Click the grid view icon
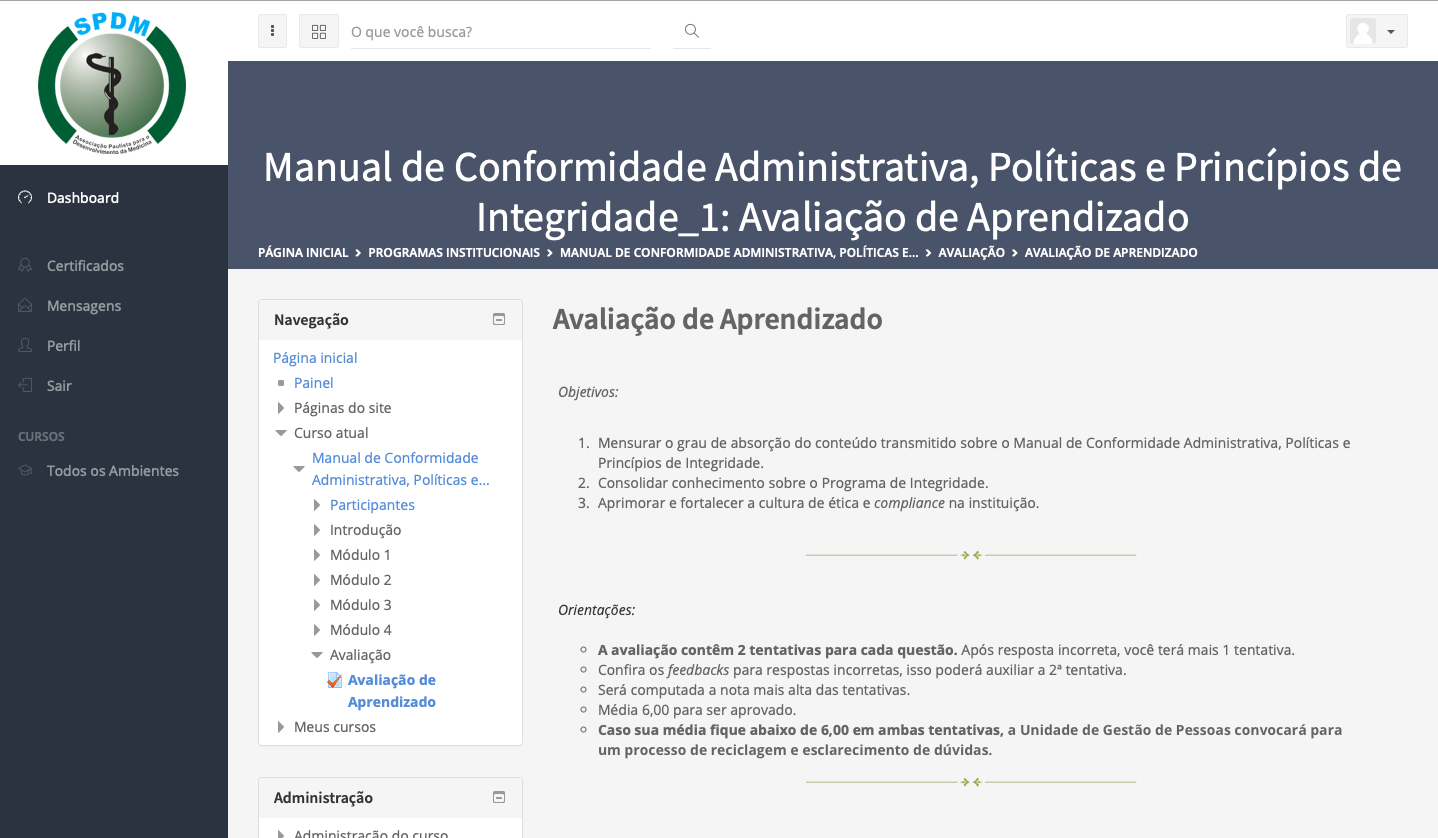 pos(319,32)
